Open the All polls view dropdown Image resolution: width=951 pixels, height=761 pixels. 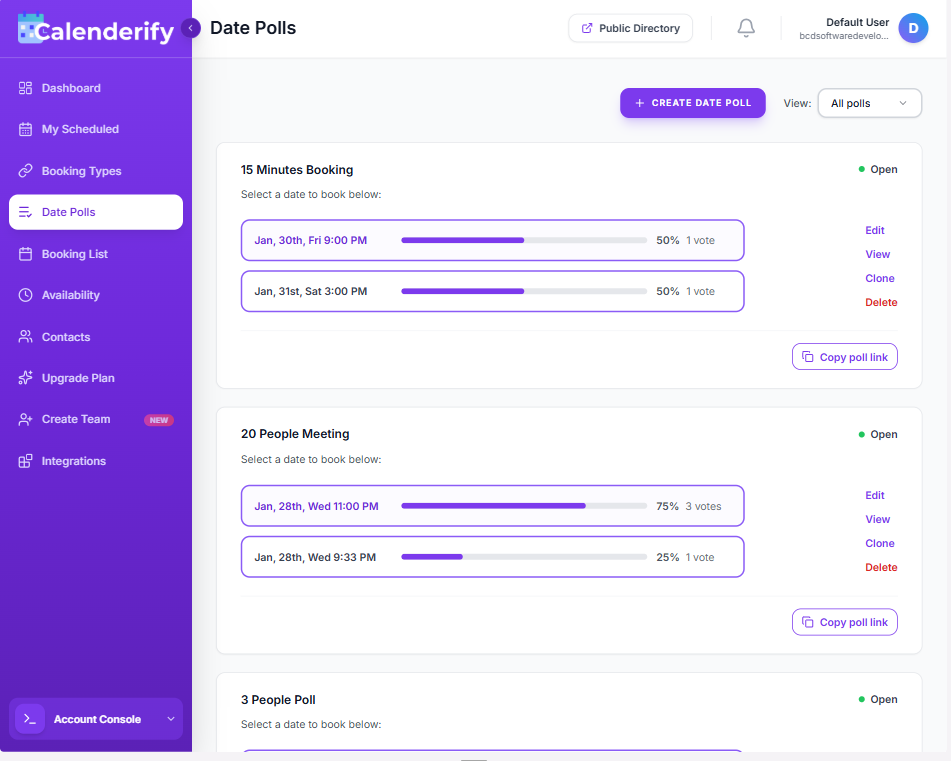[869, 103]
